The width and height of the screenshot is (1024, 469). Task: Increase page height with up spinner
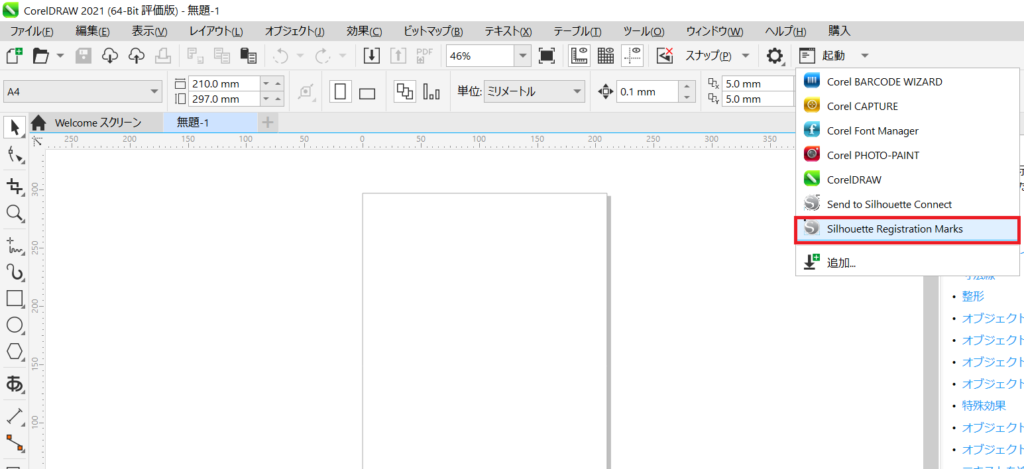pos(278,99)
